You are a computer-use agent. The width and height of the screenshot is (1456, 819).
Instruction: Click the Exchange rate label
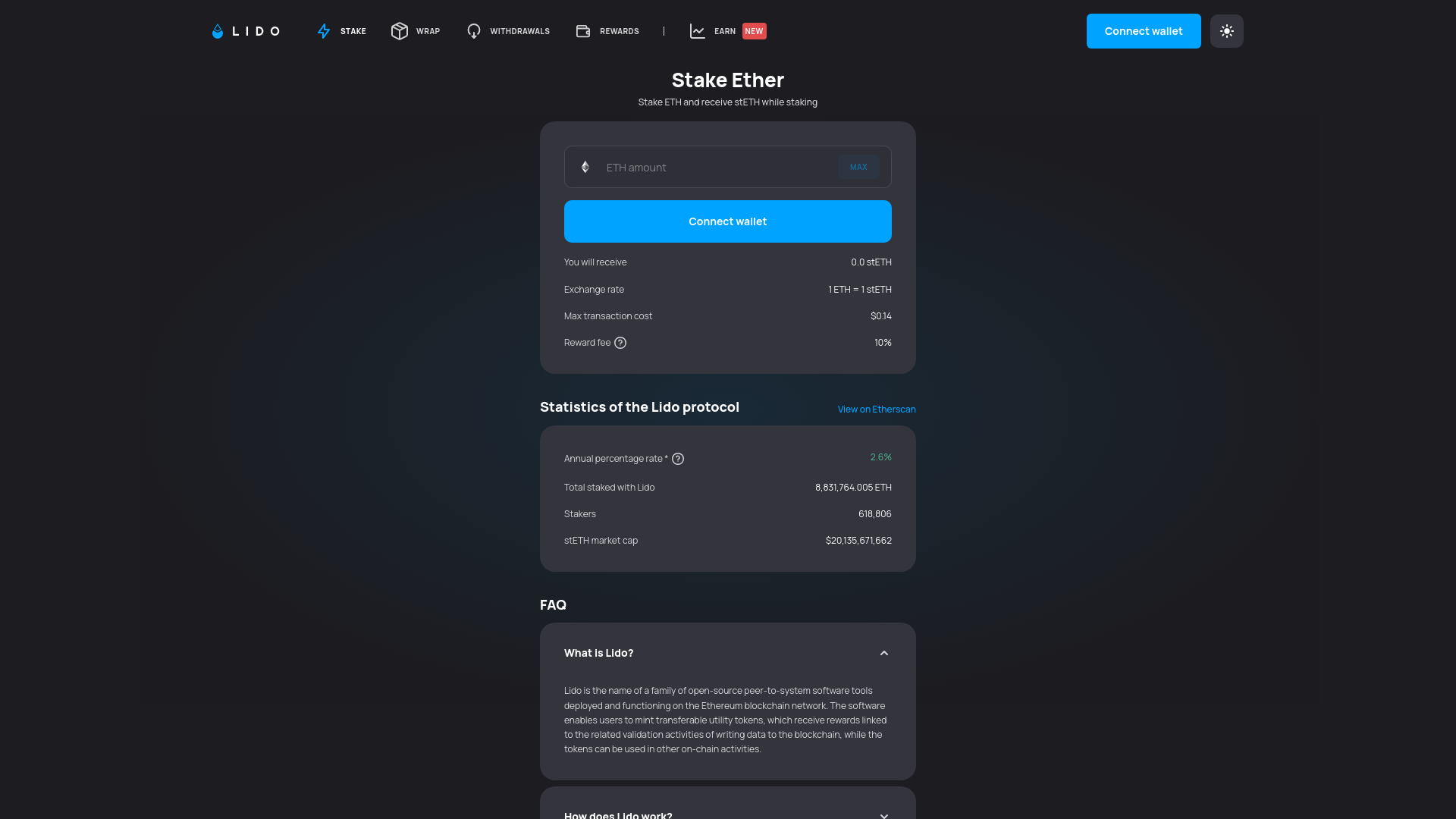[594, 290]
